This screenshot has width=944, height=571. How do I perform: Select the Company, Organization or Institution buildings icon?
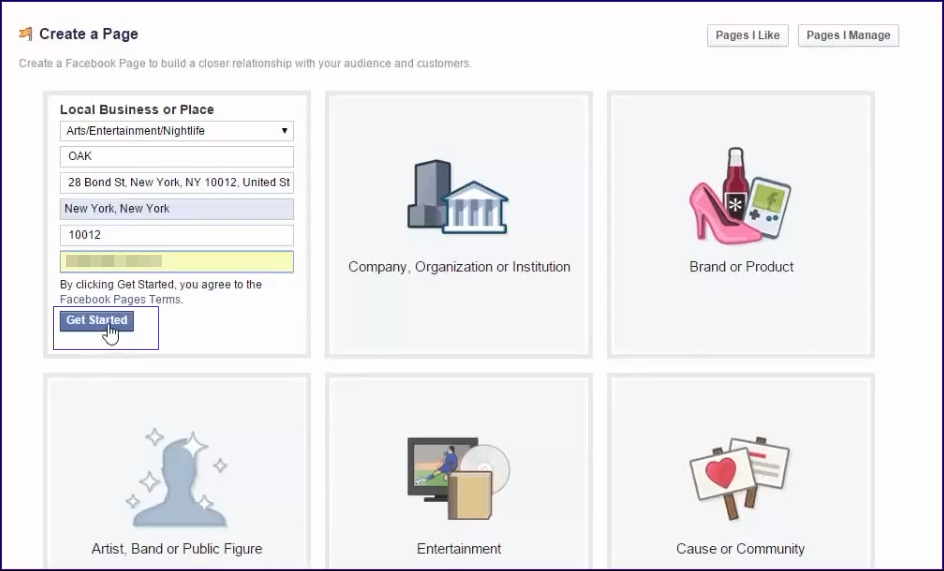point(458,197)
